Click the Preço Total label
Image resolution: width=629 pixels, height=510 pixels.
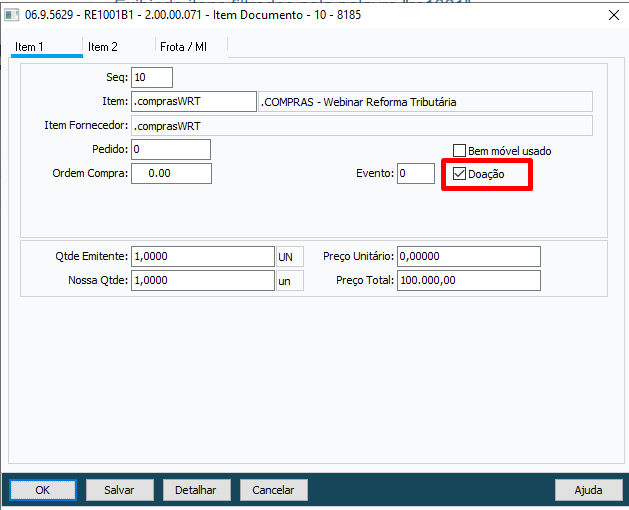365,280
